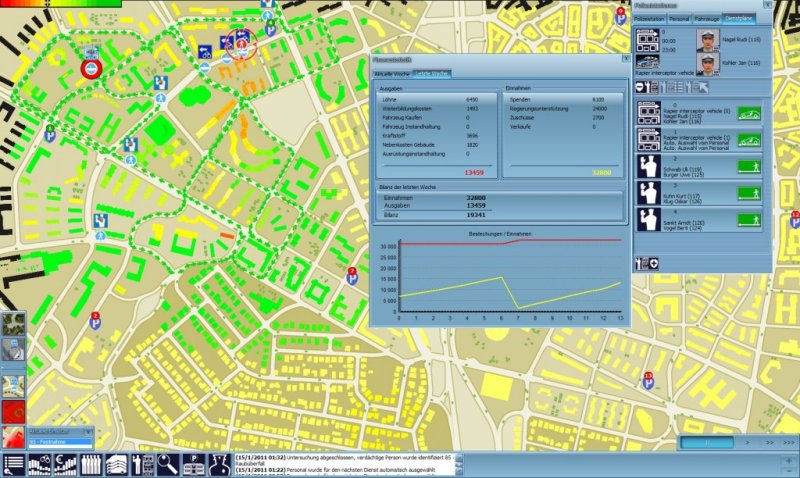Toggle green car button for shift 0
The height and width of the screenshot is (478, 800).
[x=750, y=114]
